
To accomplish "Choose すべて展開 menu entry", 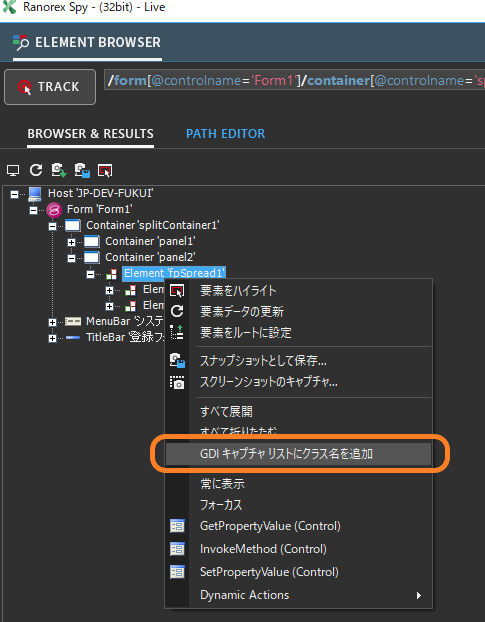I will 299,412.
